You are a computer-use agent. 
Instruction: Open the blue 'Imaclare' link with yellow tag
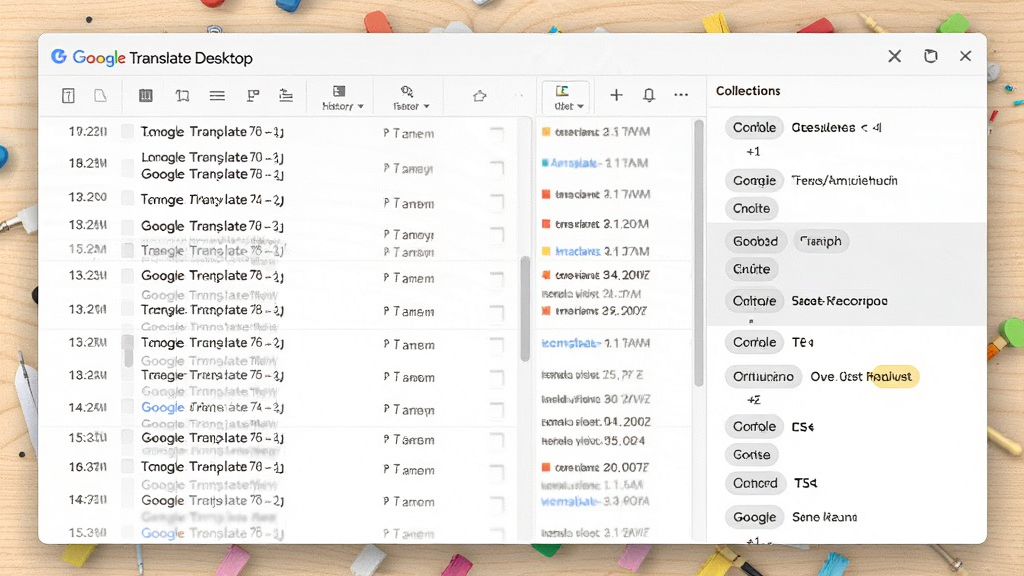pos(578,251)
